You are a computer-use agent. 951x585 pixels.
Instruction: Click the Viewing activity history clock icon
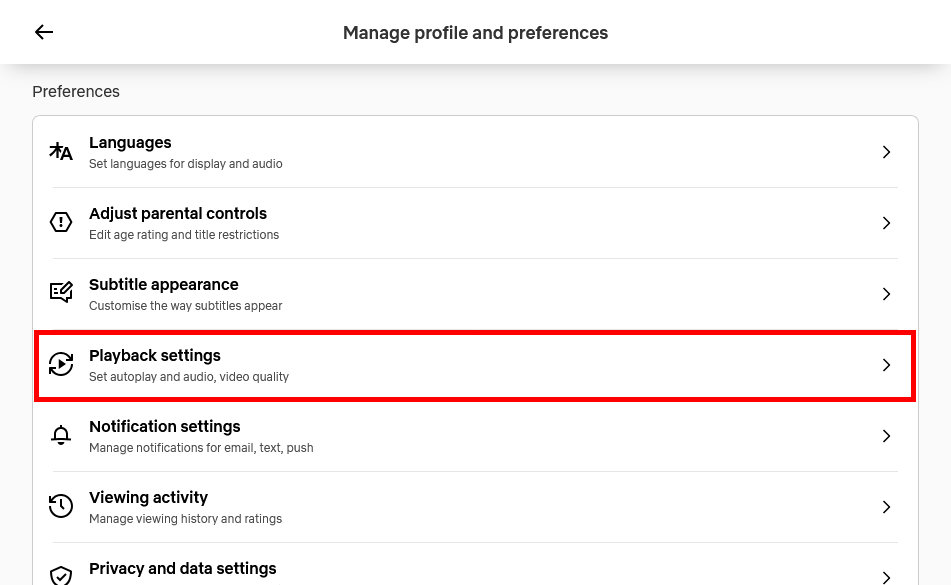tap(61, 506)
